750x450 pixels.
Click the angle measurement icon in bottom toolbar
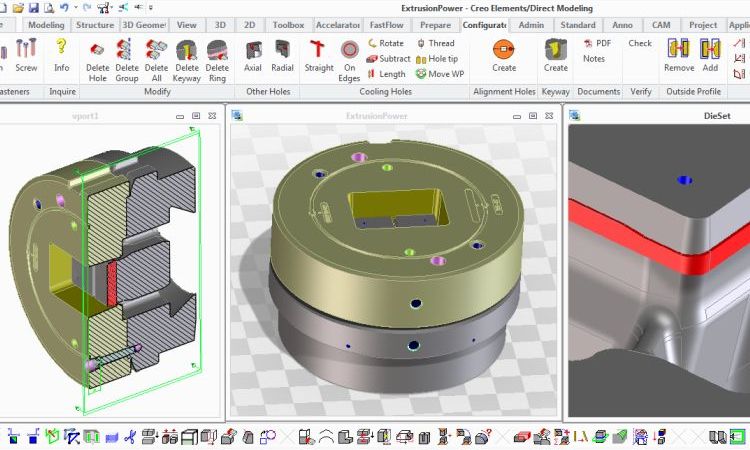pos(580,436)
